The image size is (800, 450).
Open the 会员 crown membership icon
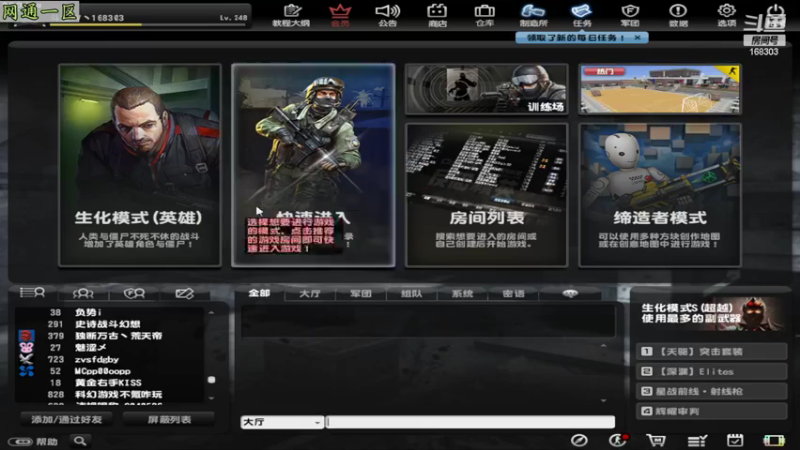pos(340,15)
